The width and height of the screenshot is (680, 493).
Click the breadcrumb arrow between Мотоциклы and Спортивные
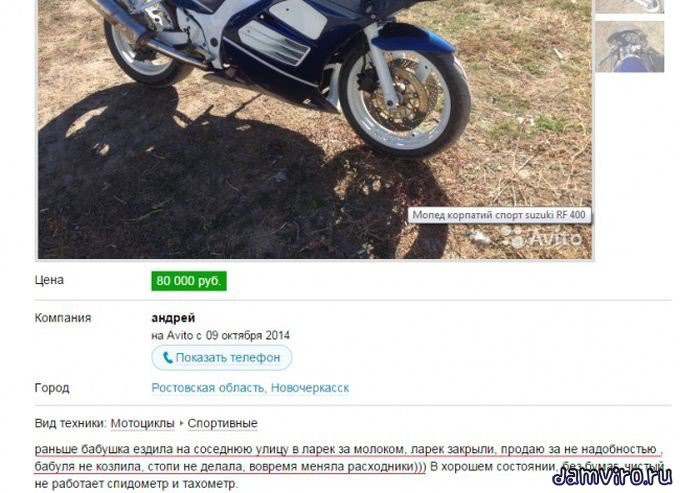tap(181, 423)
